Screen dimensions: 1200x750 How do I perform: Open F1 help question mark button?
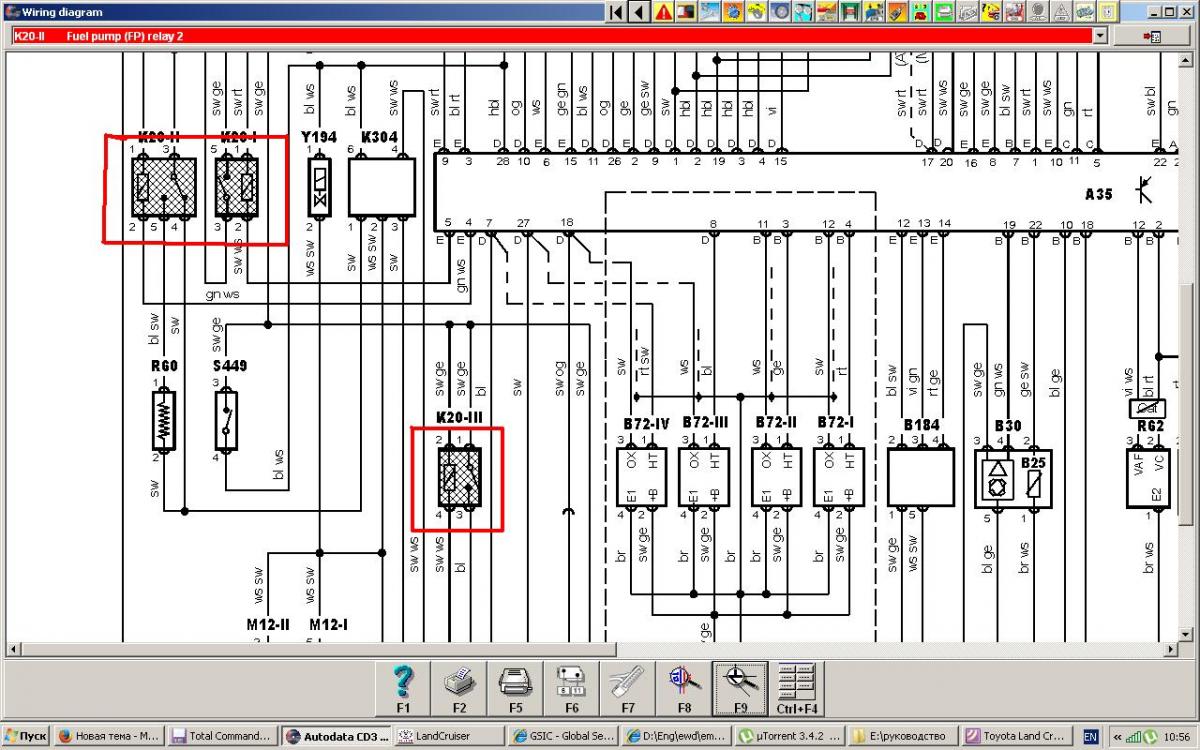(403, 689)
